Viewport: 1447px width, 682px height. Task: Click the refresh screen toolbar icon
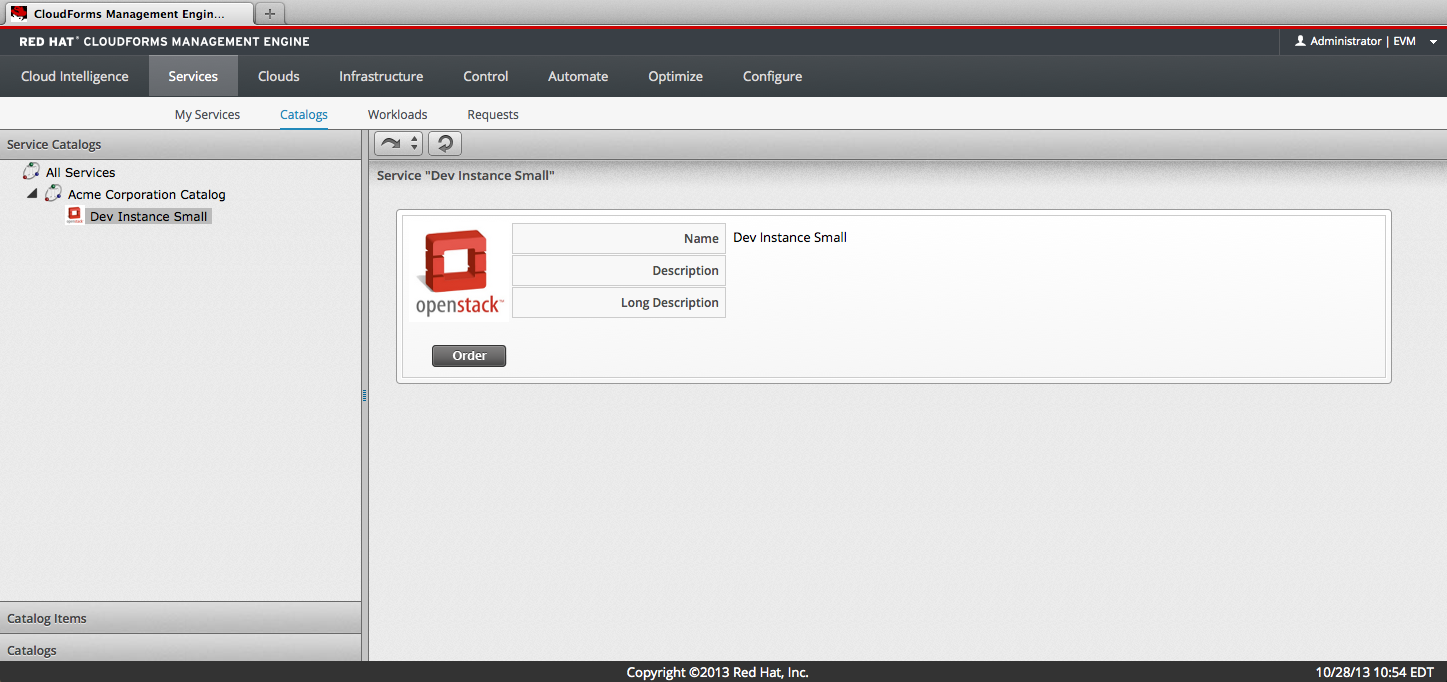click(445, 144)
